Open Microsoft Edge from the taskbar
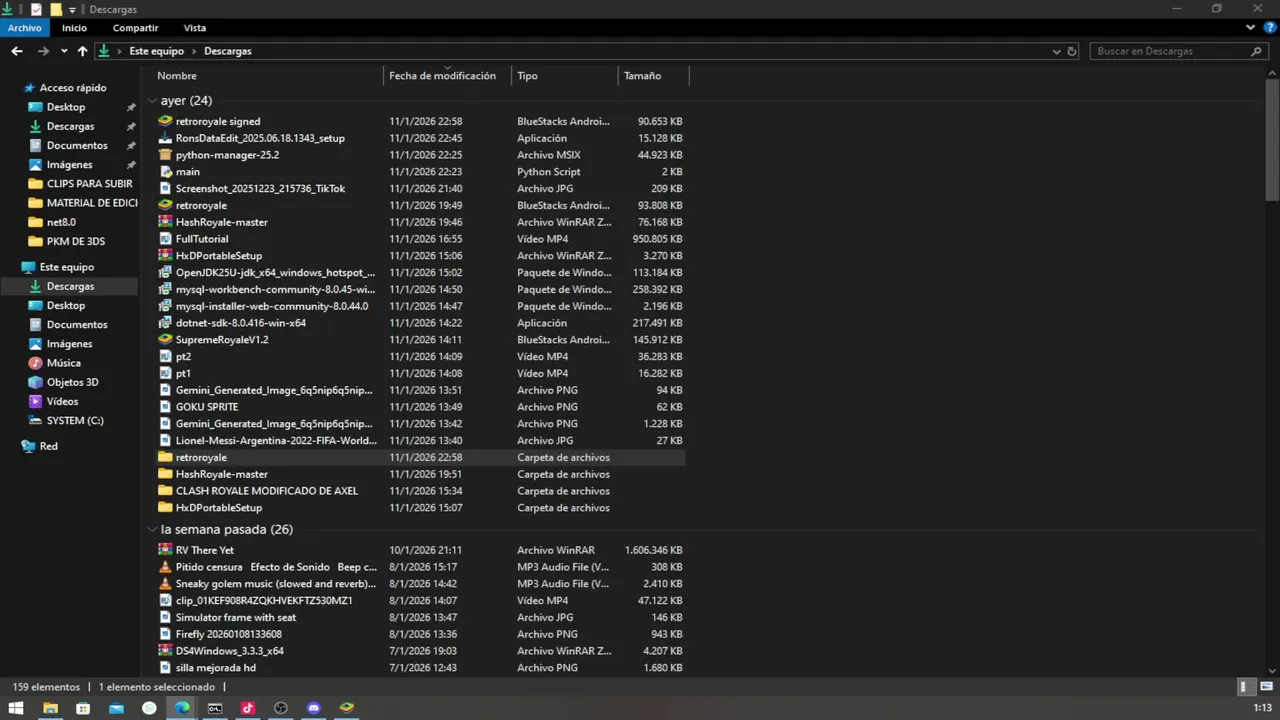This screenshot has height=720, width=1280. 182,708
